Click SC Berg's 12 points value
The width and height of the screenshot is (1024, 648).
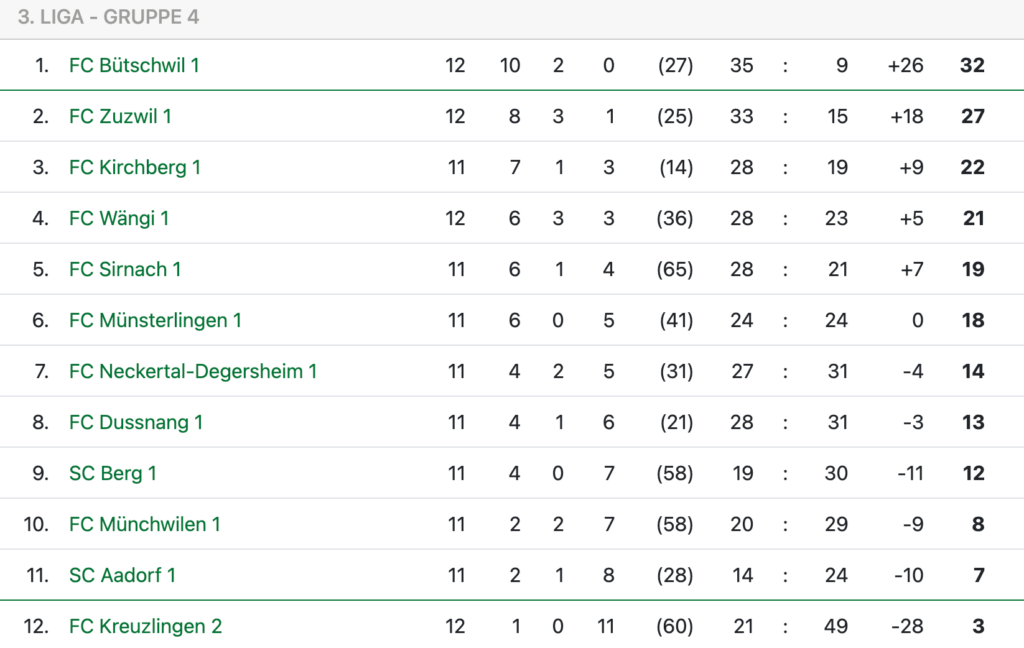point(973,473)
